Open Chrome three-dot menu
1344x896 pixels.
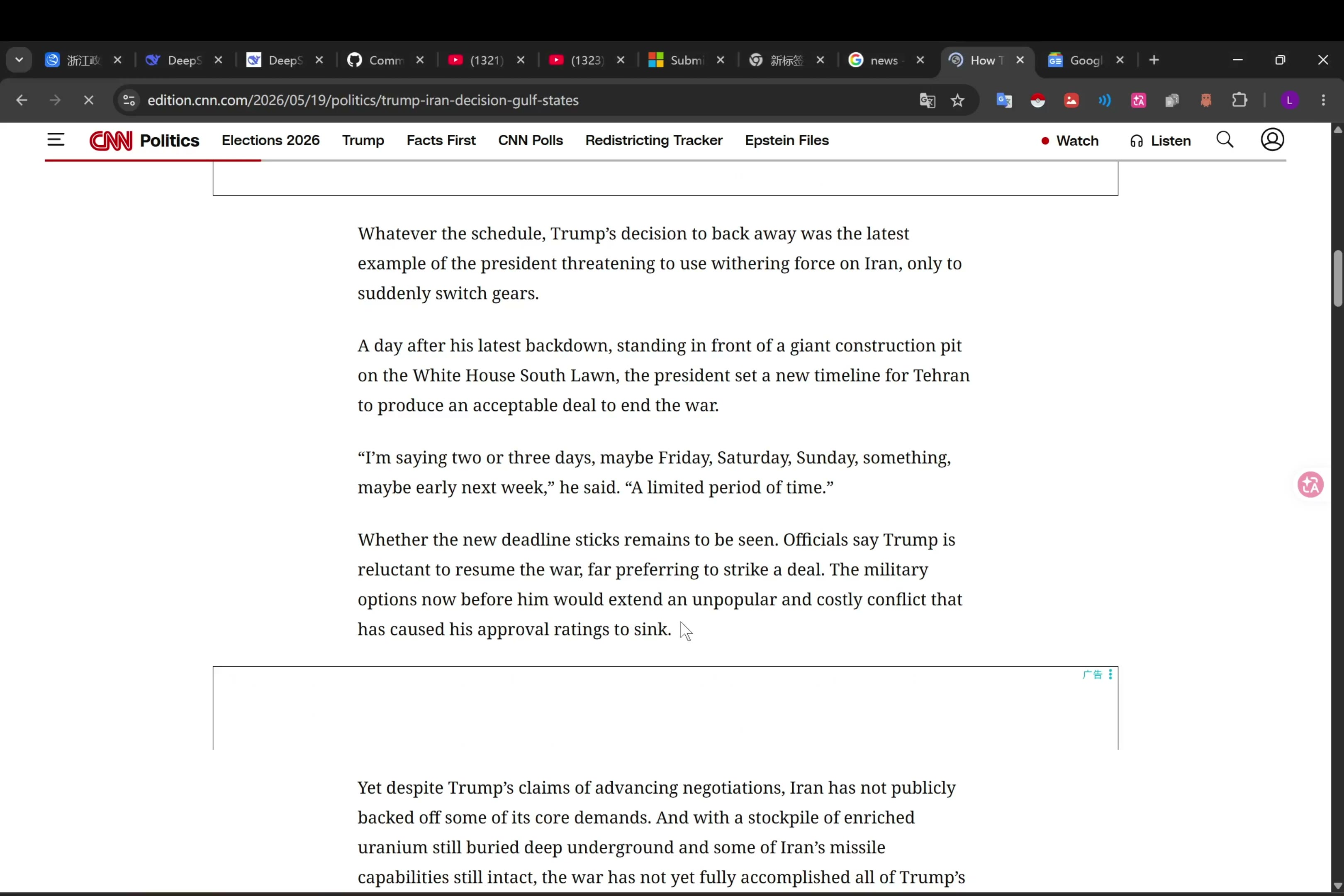click(1323, 100)
